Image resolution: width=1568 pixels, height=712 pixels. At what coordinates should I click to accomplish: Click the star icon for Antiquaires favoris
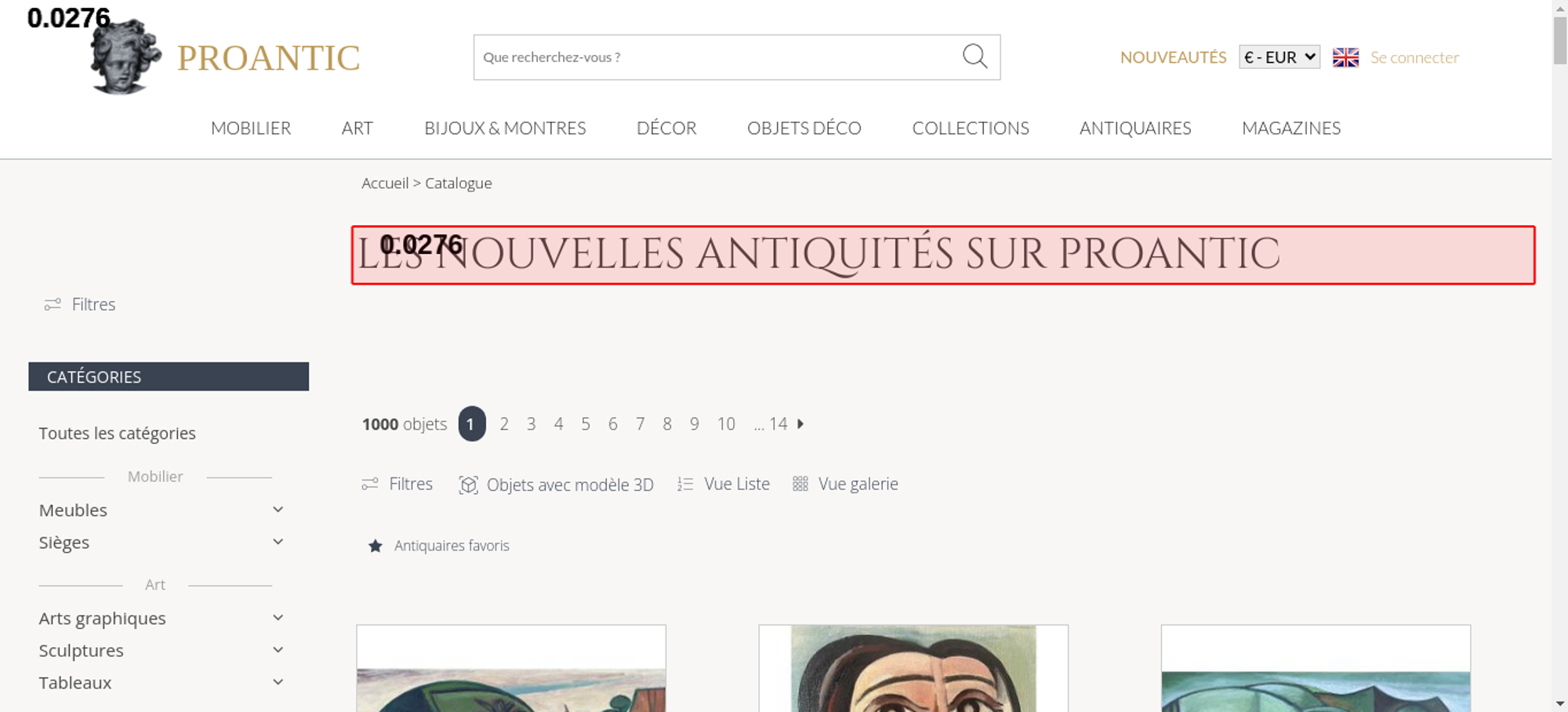376,546
